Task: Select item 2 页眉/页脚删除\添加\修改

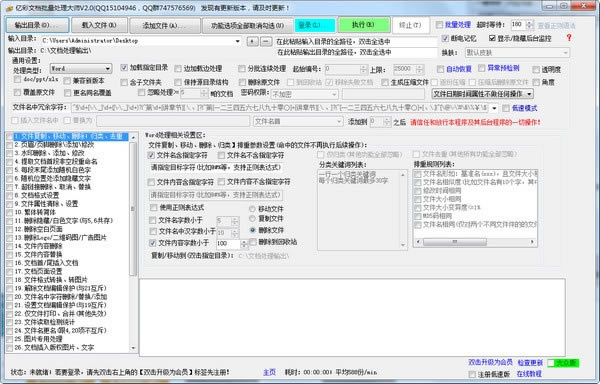Action: point(54,145)
